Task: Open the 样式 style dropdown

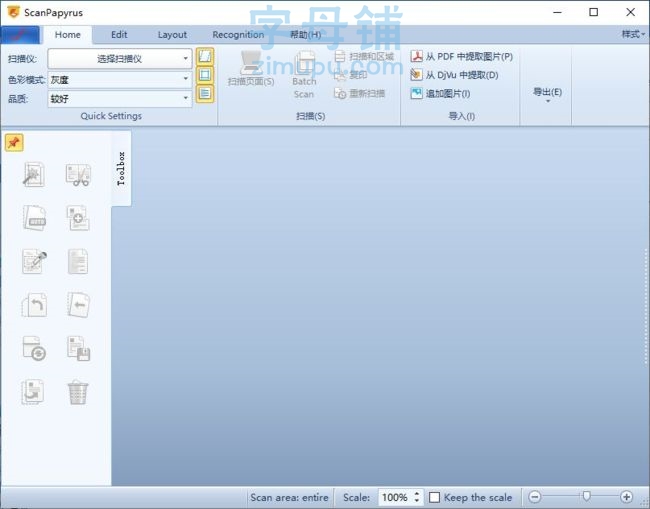Action: pyautogui.click(x=633, y=34)
